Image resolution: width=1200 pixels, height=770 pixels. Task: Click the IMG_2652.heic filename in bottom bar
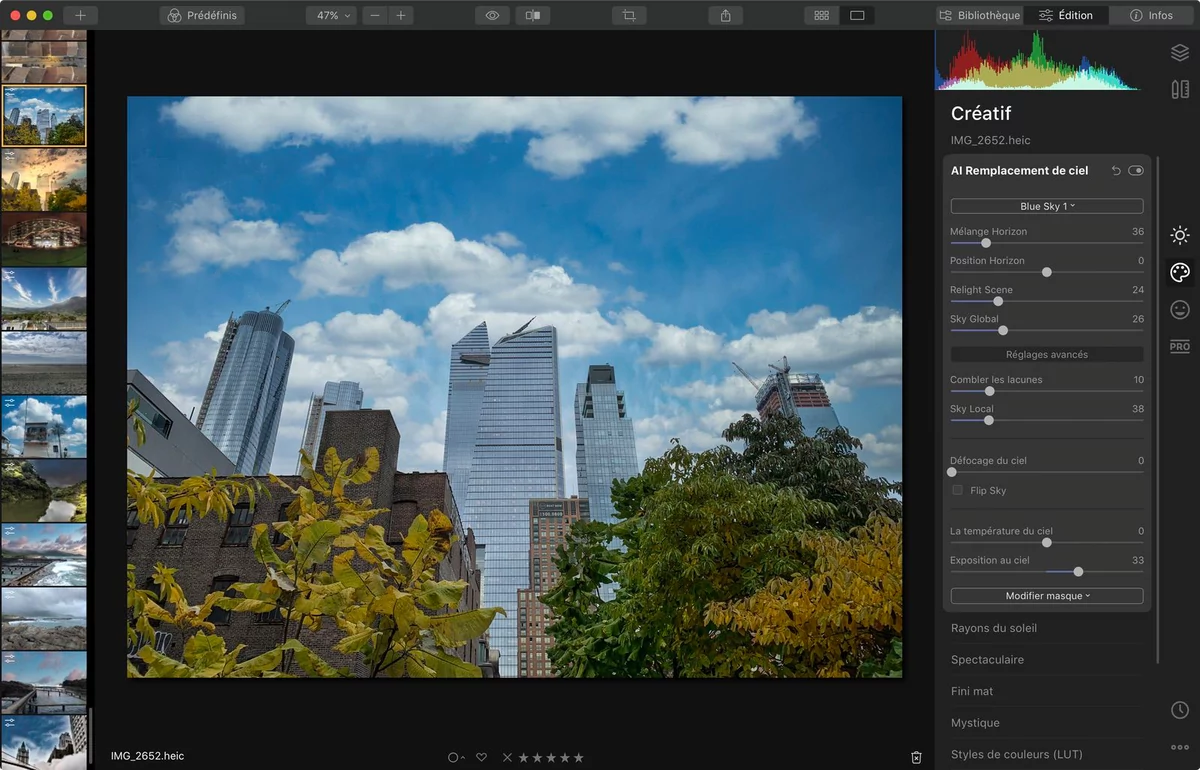(147, 756)
